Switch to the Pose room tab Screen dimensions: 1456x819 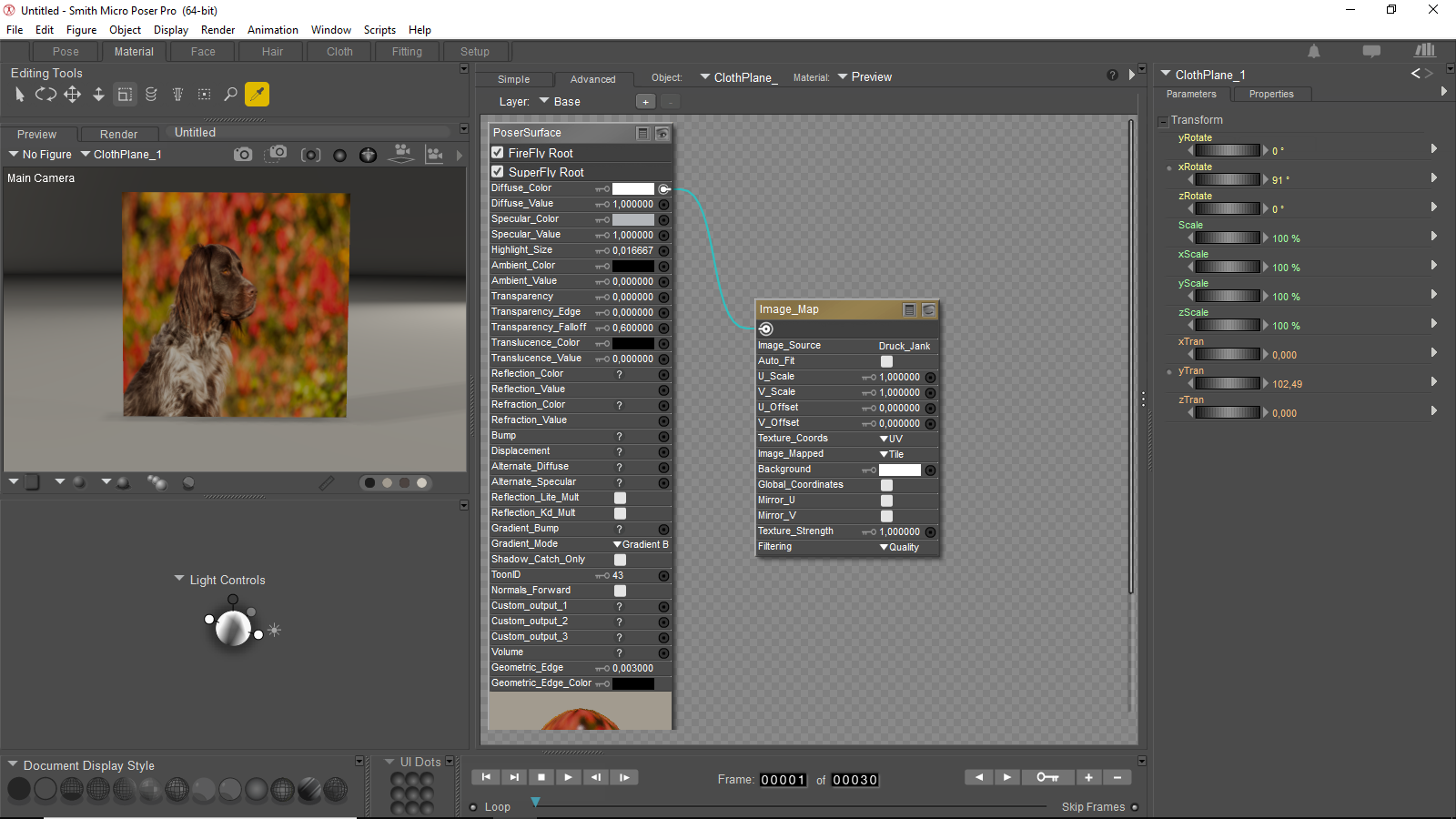[66, 52]
